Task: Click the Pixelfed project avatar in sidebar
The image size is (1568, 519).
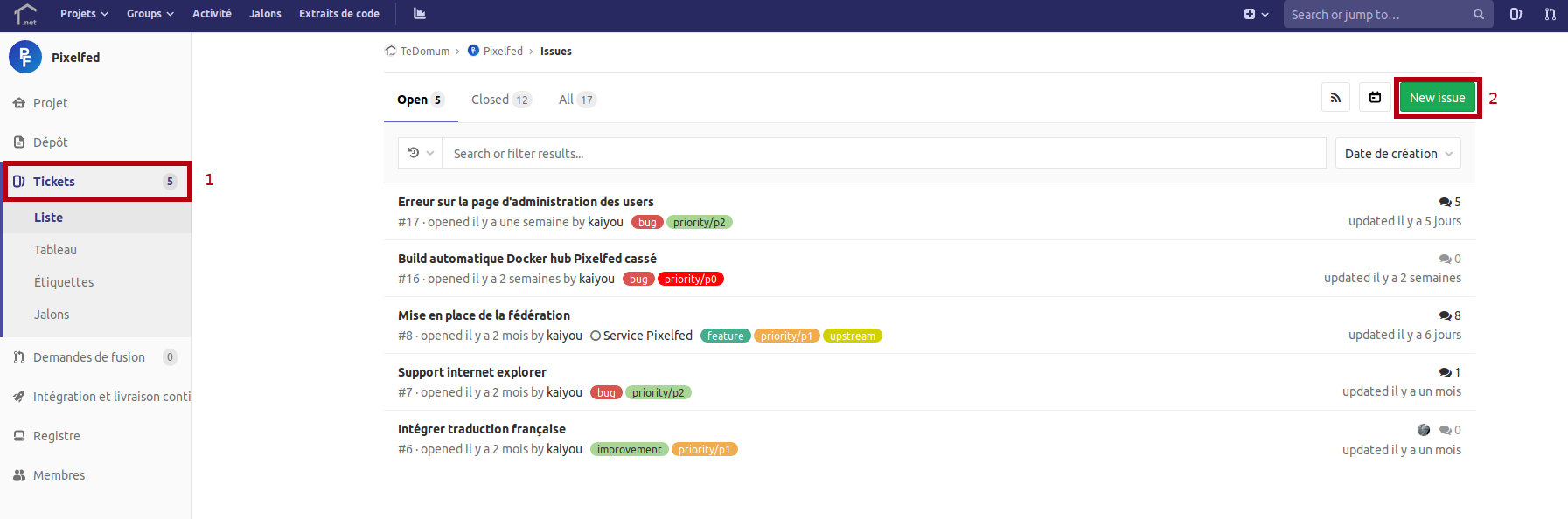Action: click(x=25, y=58)
